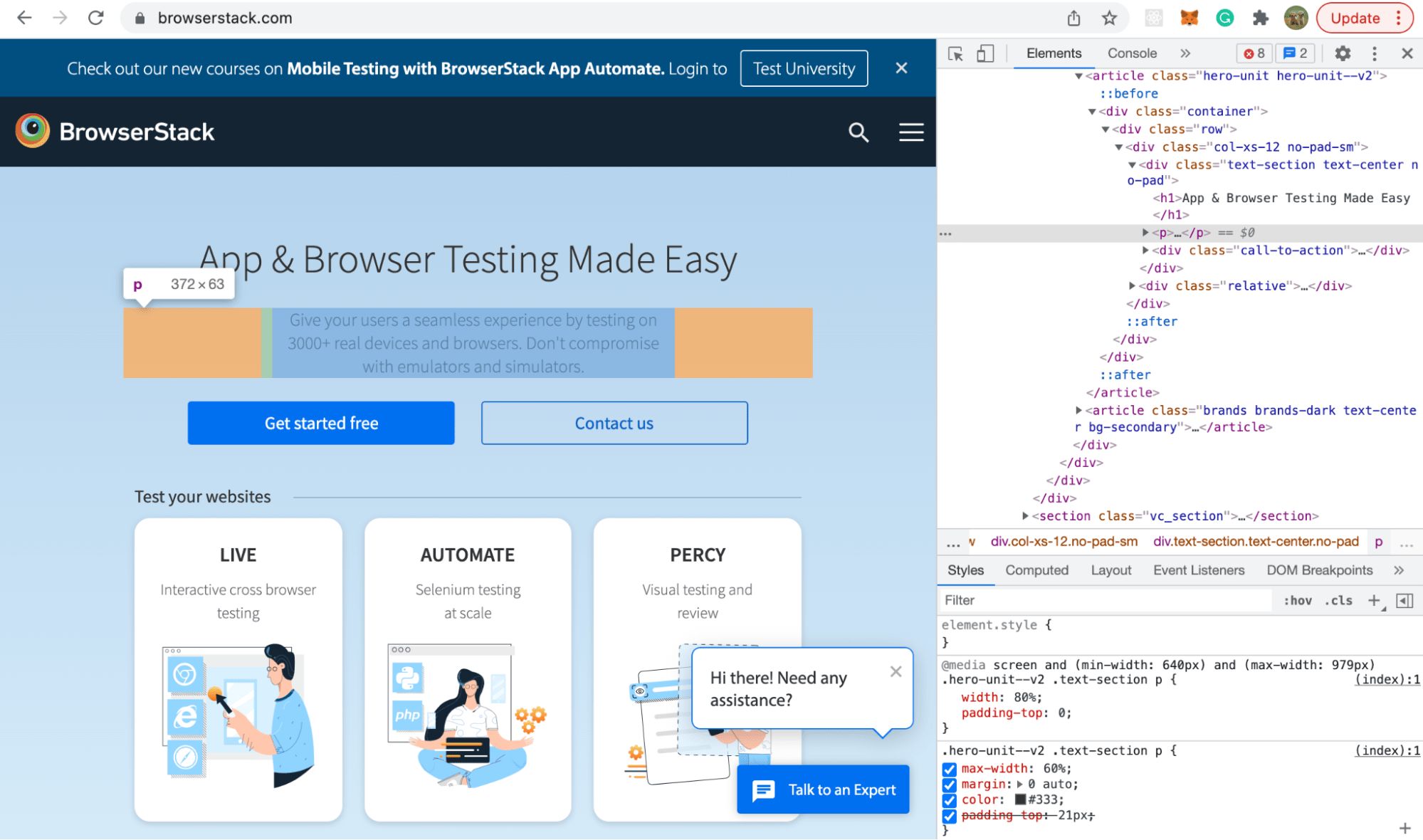Toggle the device emulation toolbar
Image resolution: width=1423 pixels, height=840 pixels.
986,53
